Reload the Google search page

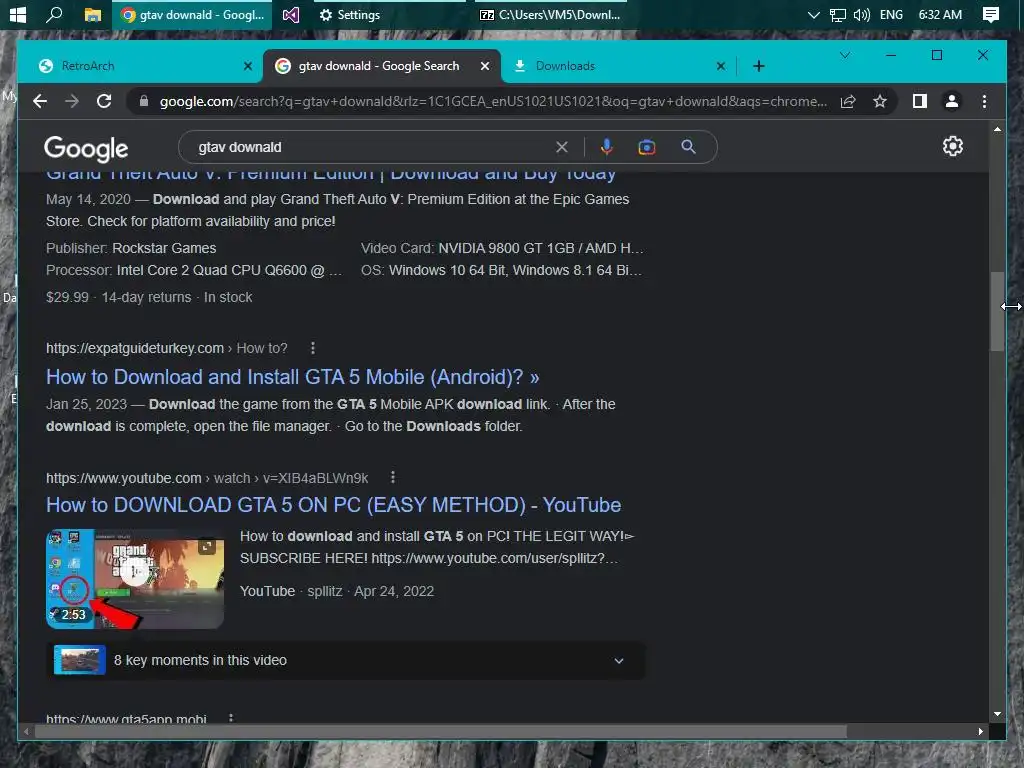click(104, 101)
